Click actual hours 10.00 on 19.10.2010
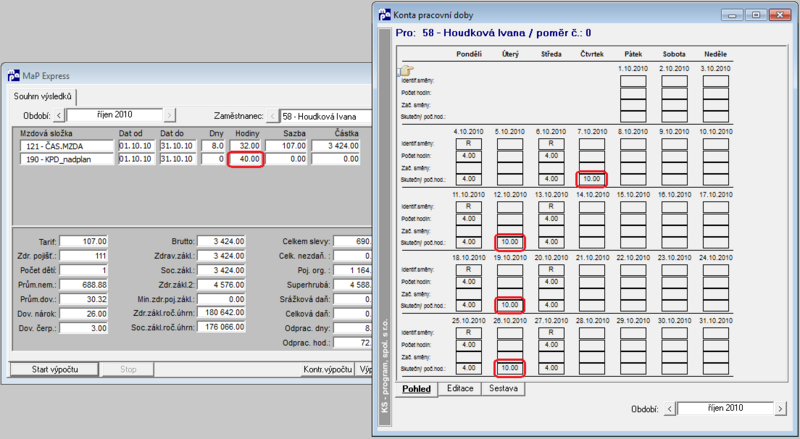 [510, 305]
